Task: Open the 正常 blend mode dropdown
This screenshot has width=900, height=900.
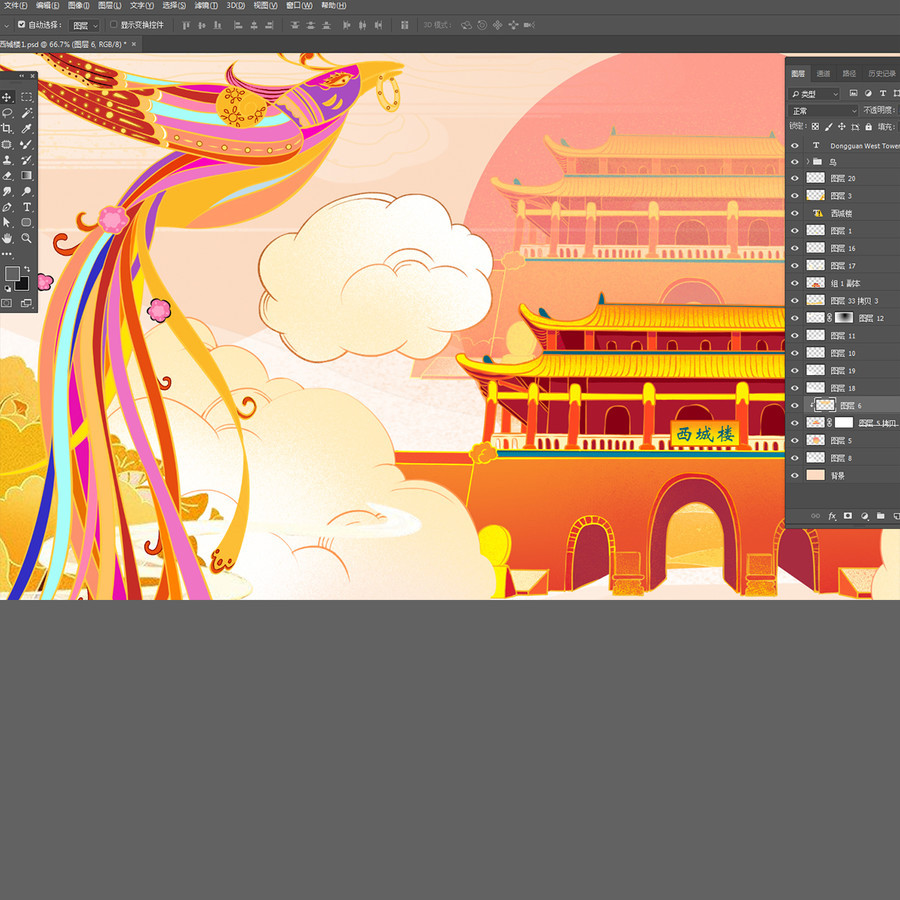Action: [824, 111]
